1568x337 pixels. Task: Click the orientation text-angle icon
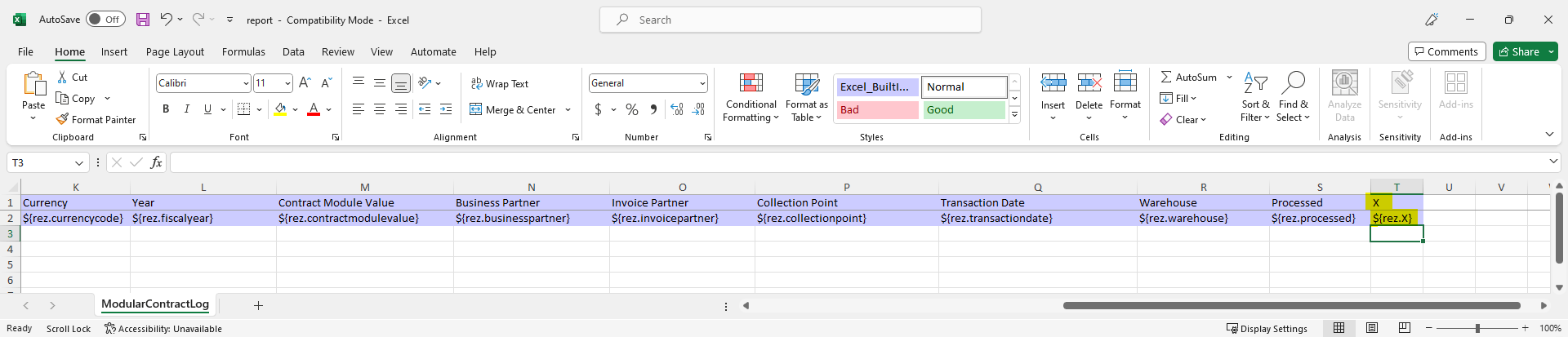425,83
